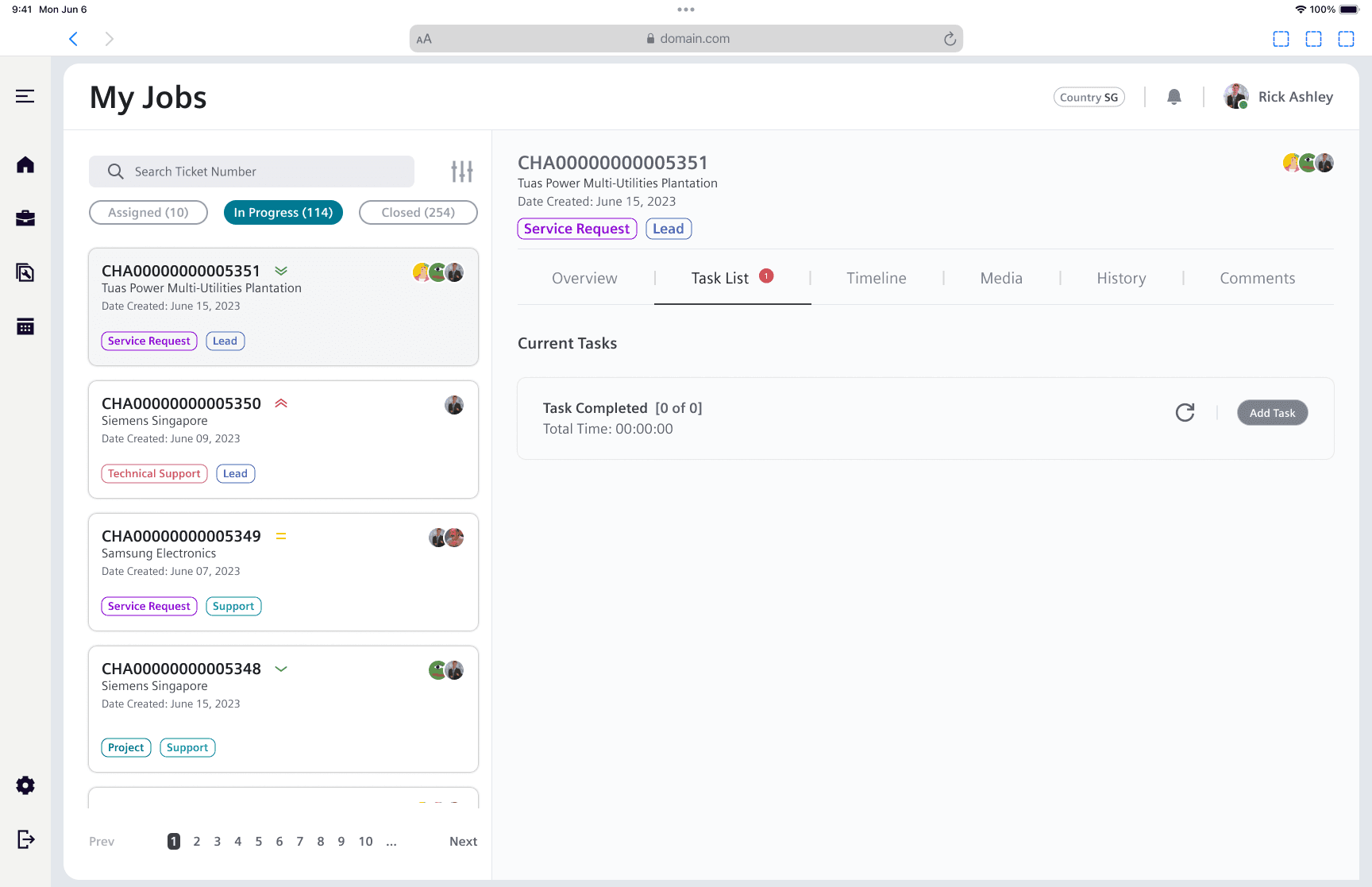
Task: Filter by In Progress (114)
Action: (x=283, y=212)
